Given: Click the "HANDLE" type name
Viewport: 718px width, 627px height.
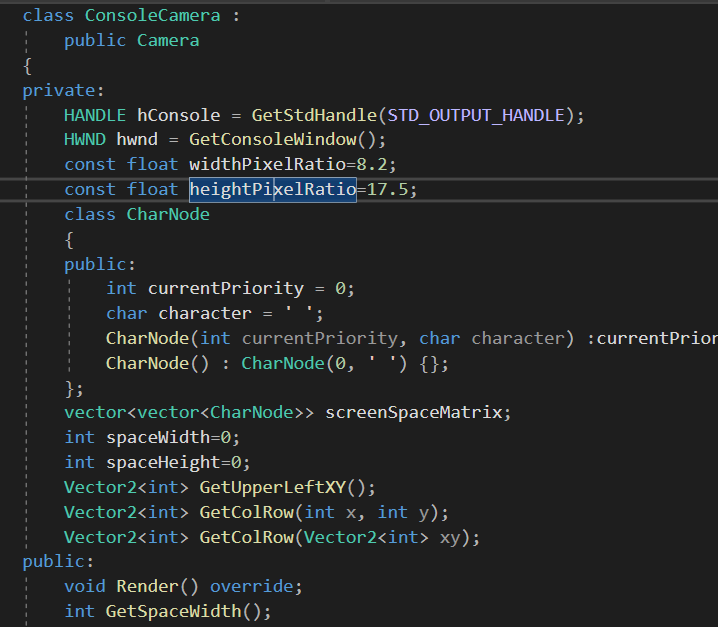Looking at the screenshot, I should (x=95, y=115).
